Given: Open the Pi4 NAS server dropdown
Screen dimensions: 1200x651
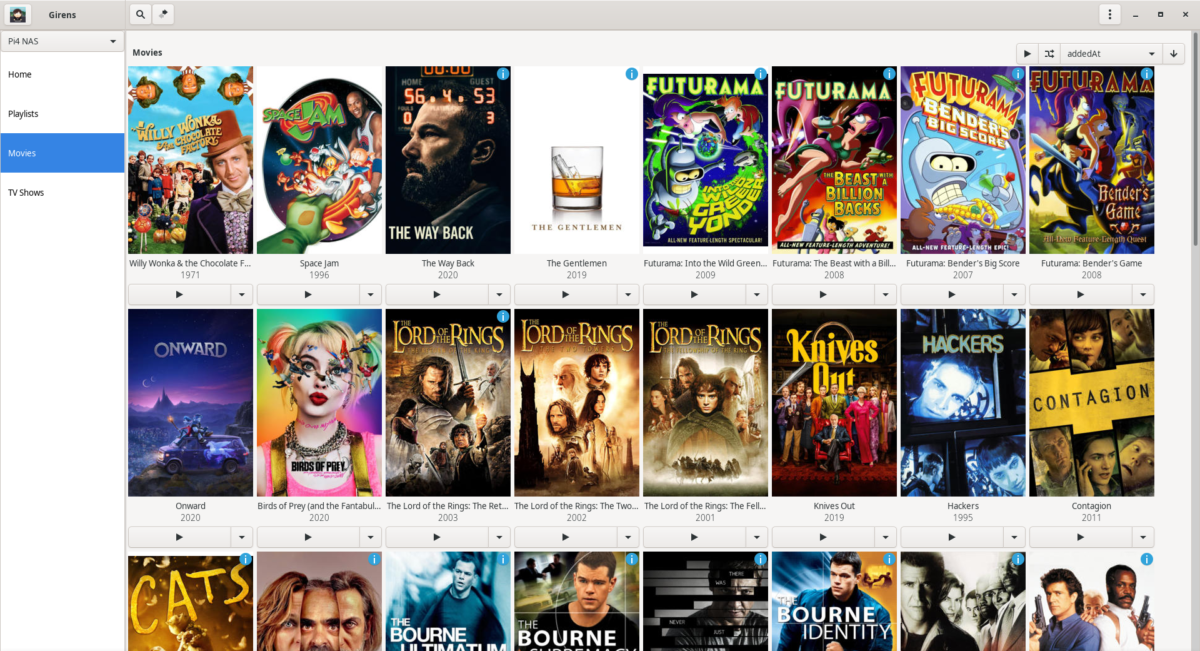Looking at the screenshot, I should point(62,41).
